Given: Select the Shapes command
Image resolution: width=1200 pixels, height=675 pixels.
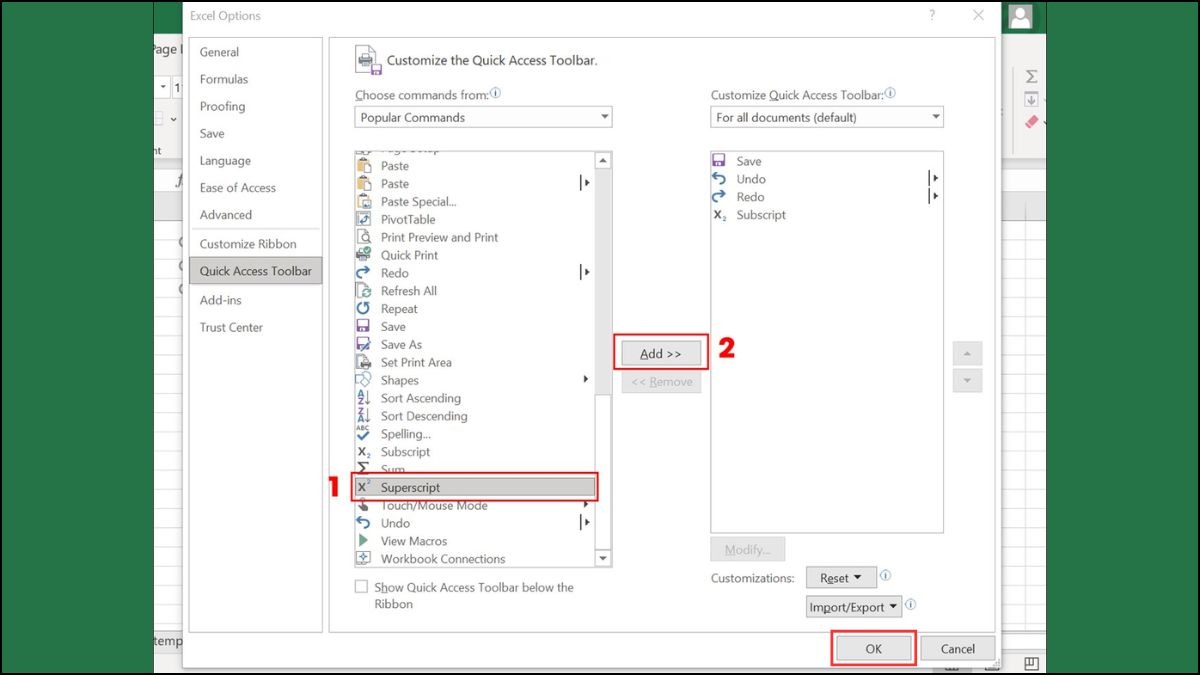Looking at the screenshot, I should (x=474, y=381).
